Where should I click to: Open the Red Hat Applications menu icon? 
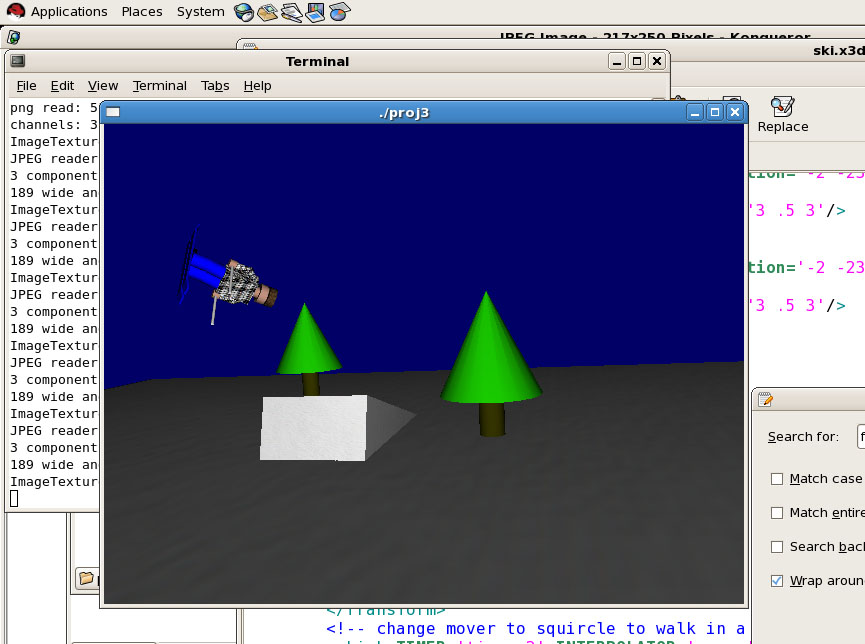coord(15,12)
